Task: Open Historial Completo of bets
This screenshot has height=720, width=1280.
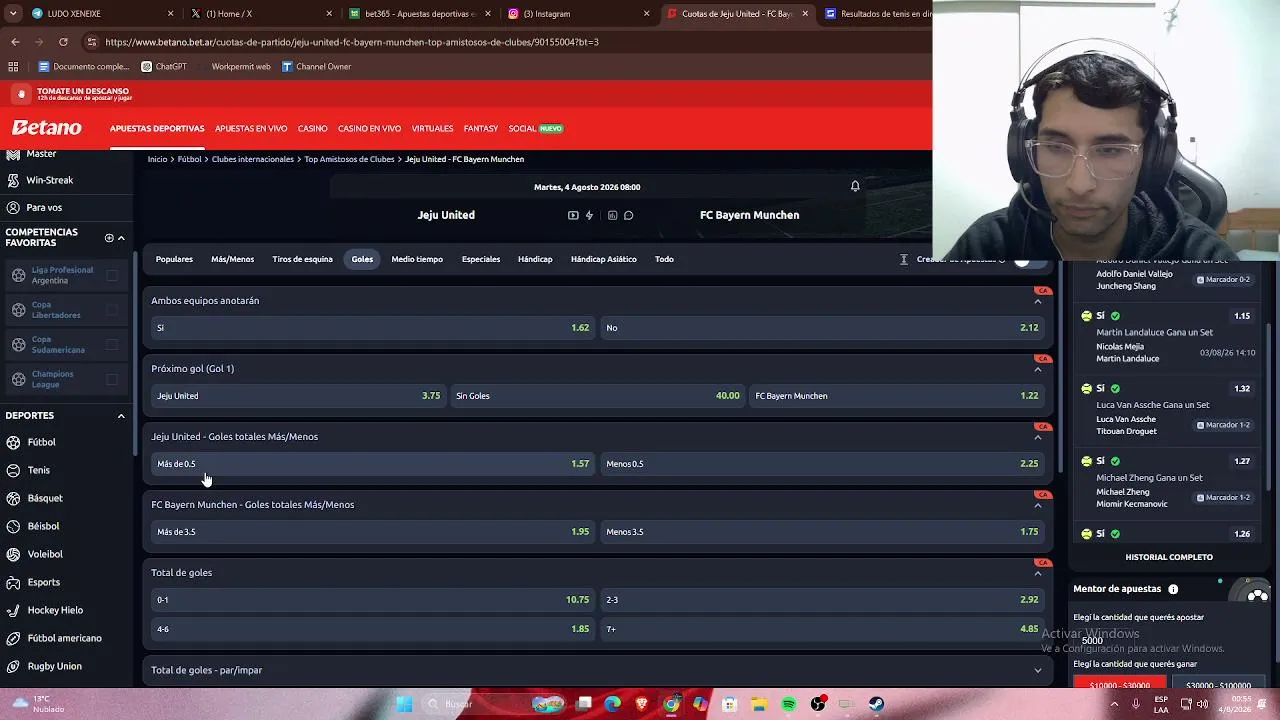Action: point(1169,557)
